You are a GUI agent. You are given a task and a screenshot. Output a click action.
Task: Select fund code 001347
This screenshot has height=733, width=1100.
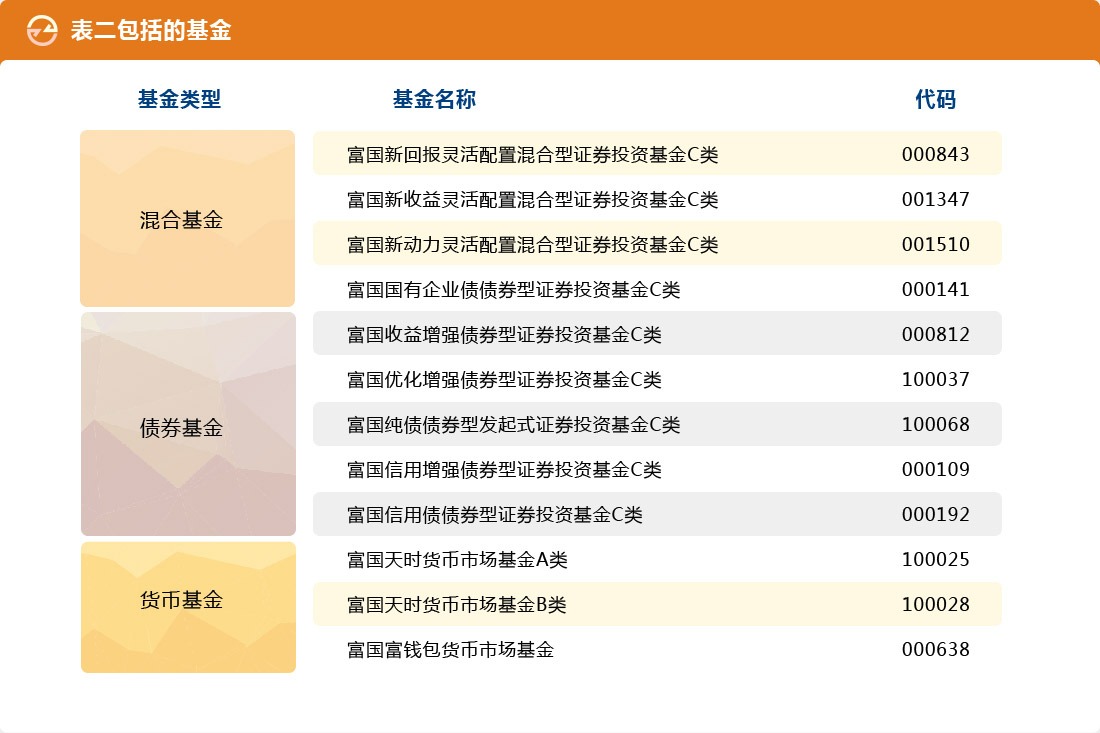(x=935, y=199)
